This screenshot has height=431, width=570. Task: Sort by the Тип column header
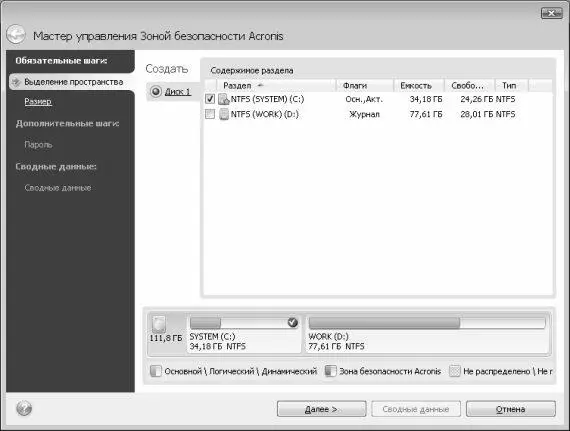[512, 86]
